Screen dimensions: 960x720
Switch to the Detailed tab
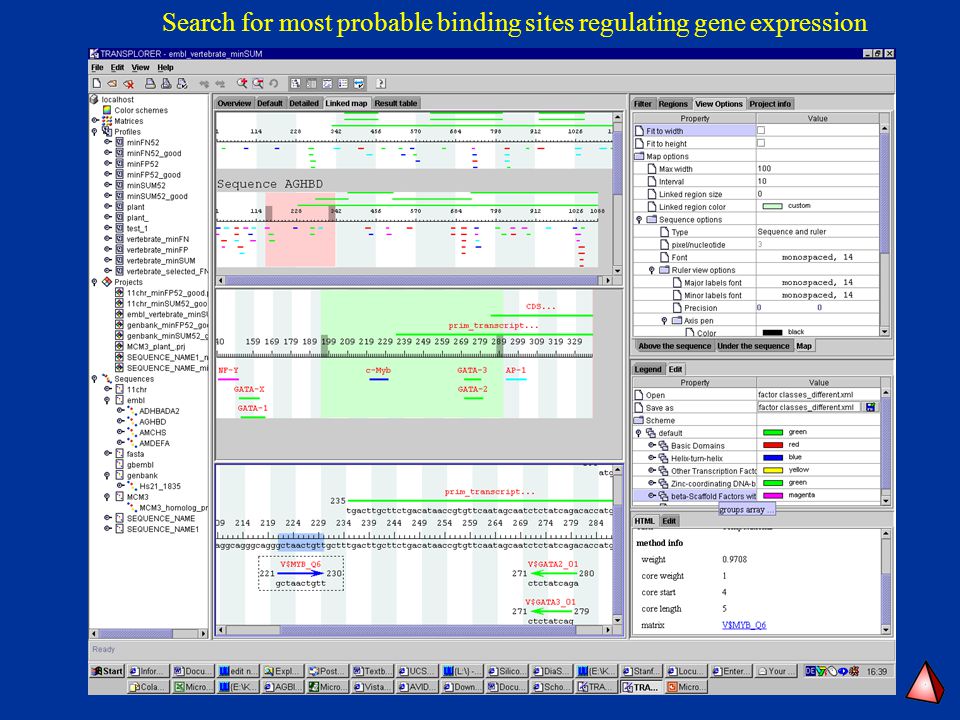[x=304, y=103]
